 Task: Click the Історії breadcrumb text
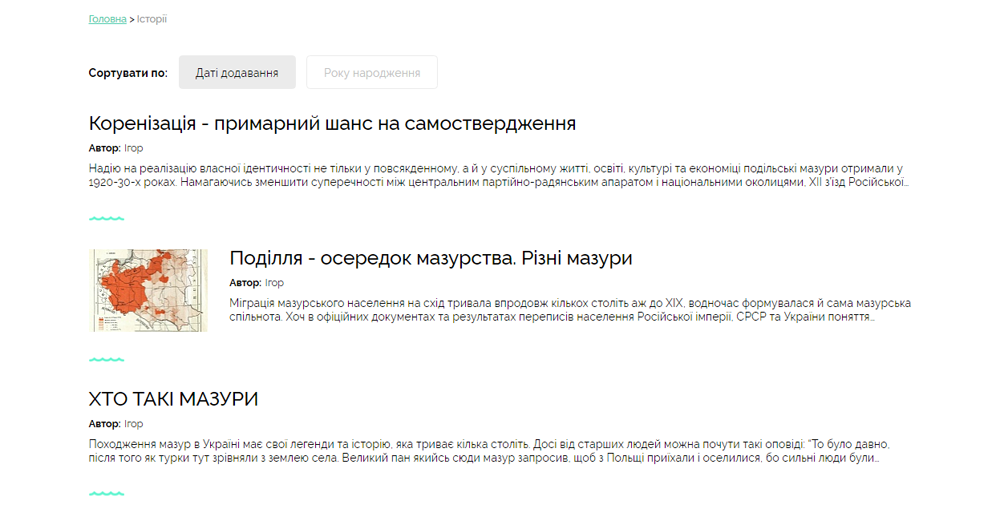[x=152, y=19]
